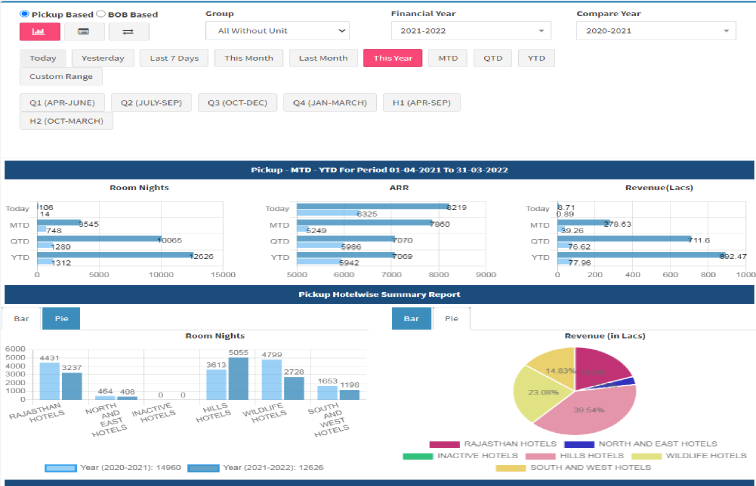
Task: Select the bar chart view icon
Action: click(39, 31)
